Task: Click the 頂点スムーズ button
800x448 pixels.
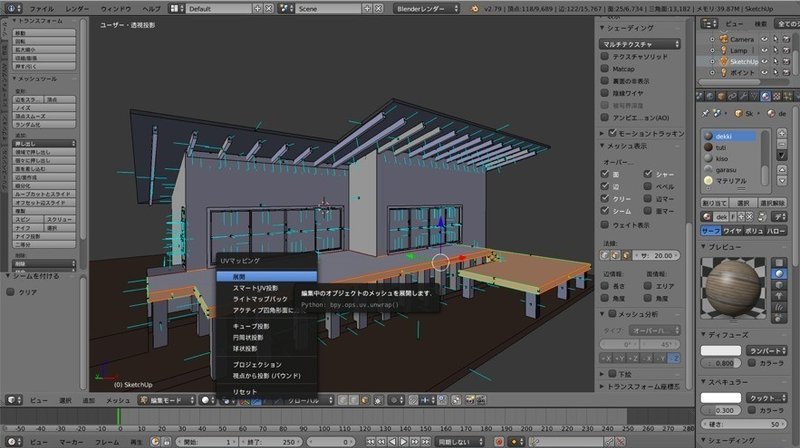Action: [x=44, y=116]
